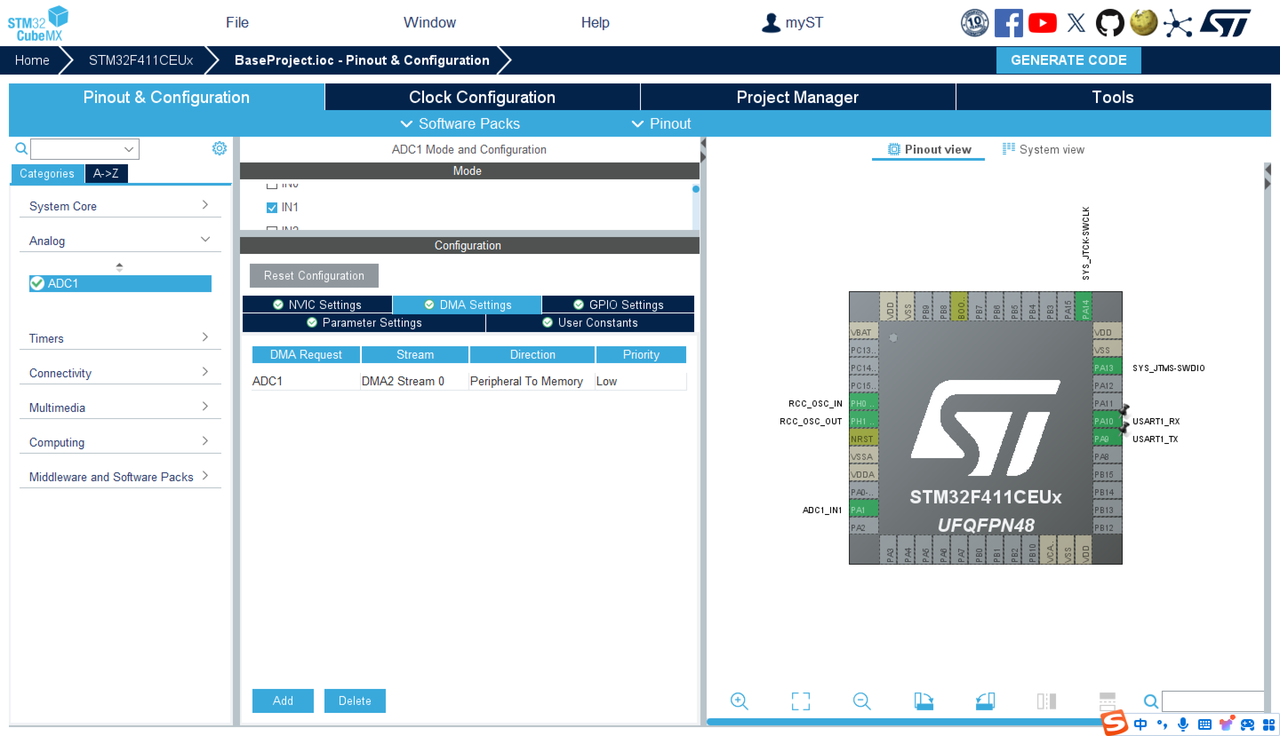This screenshot has height=736, width=1280.
Task: Rotate the chip clockwise icon
Action: (924, 701)
